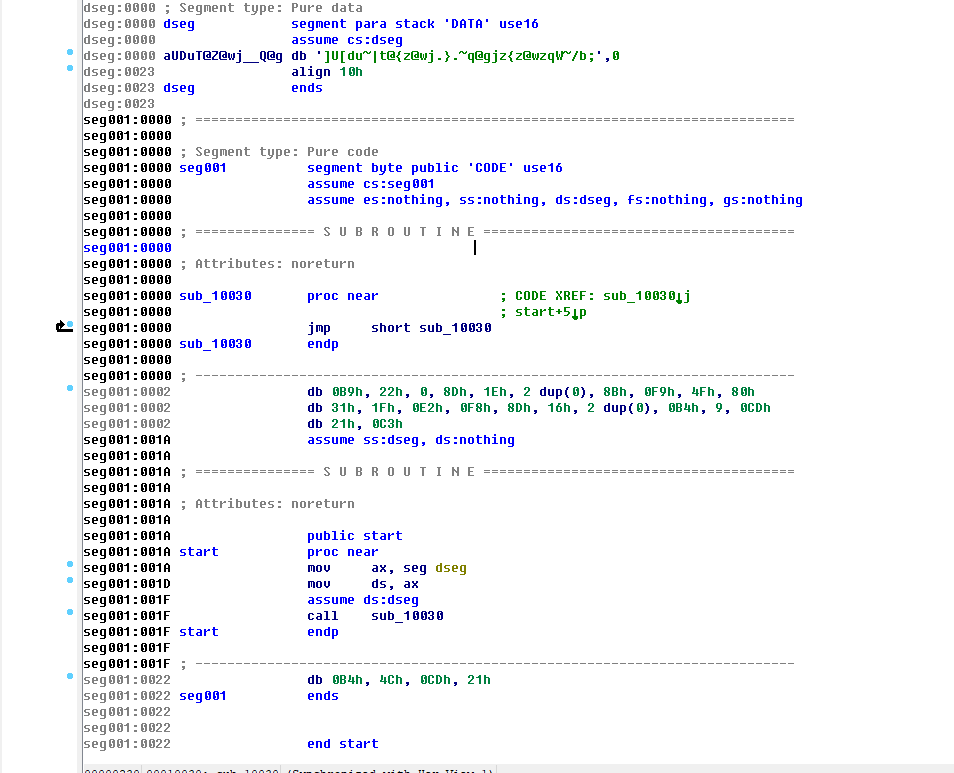Click the gutter dot beside the align 10h line
Image resolution: width=954 pixels, height=773 pixels.
point(70,68)
